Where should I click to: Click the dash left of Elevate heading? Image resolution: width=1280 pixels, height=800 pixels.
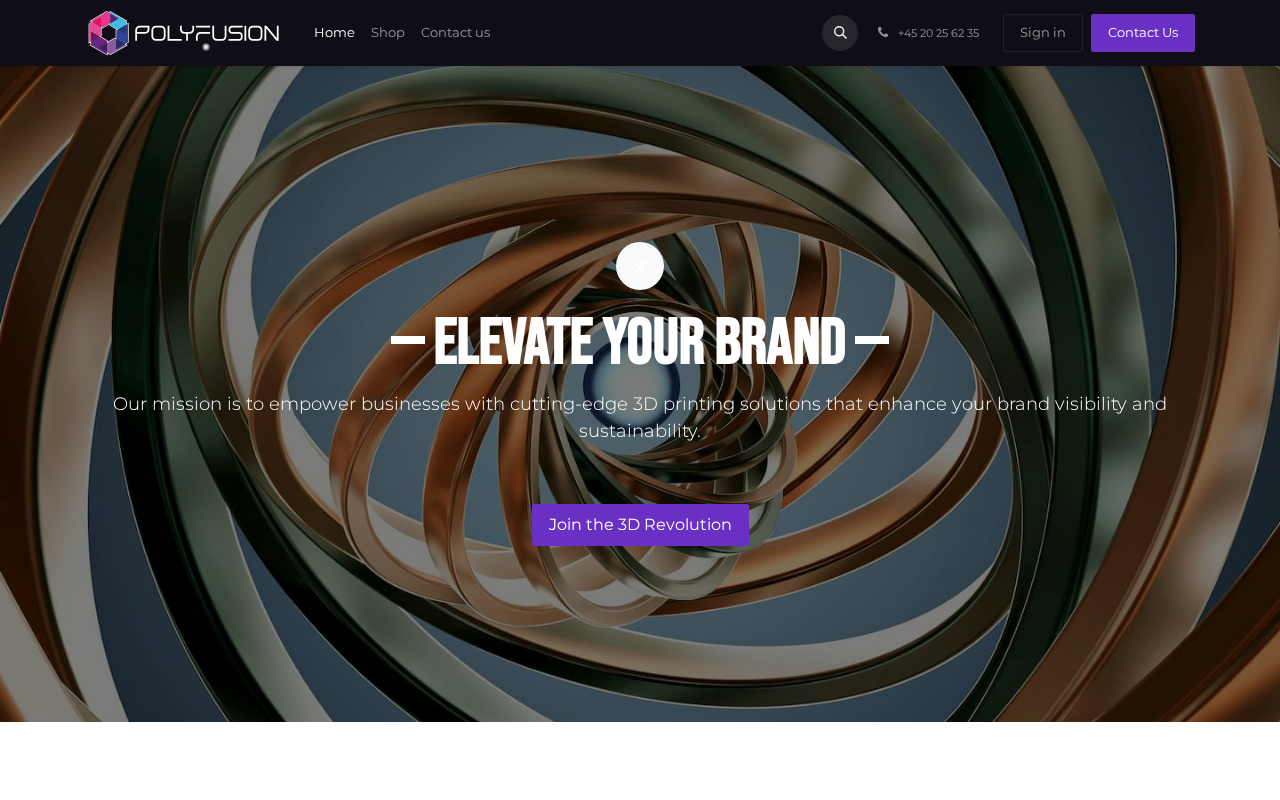pos(408,342)
